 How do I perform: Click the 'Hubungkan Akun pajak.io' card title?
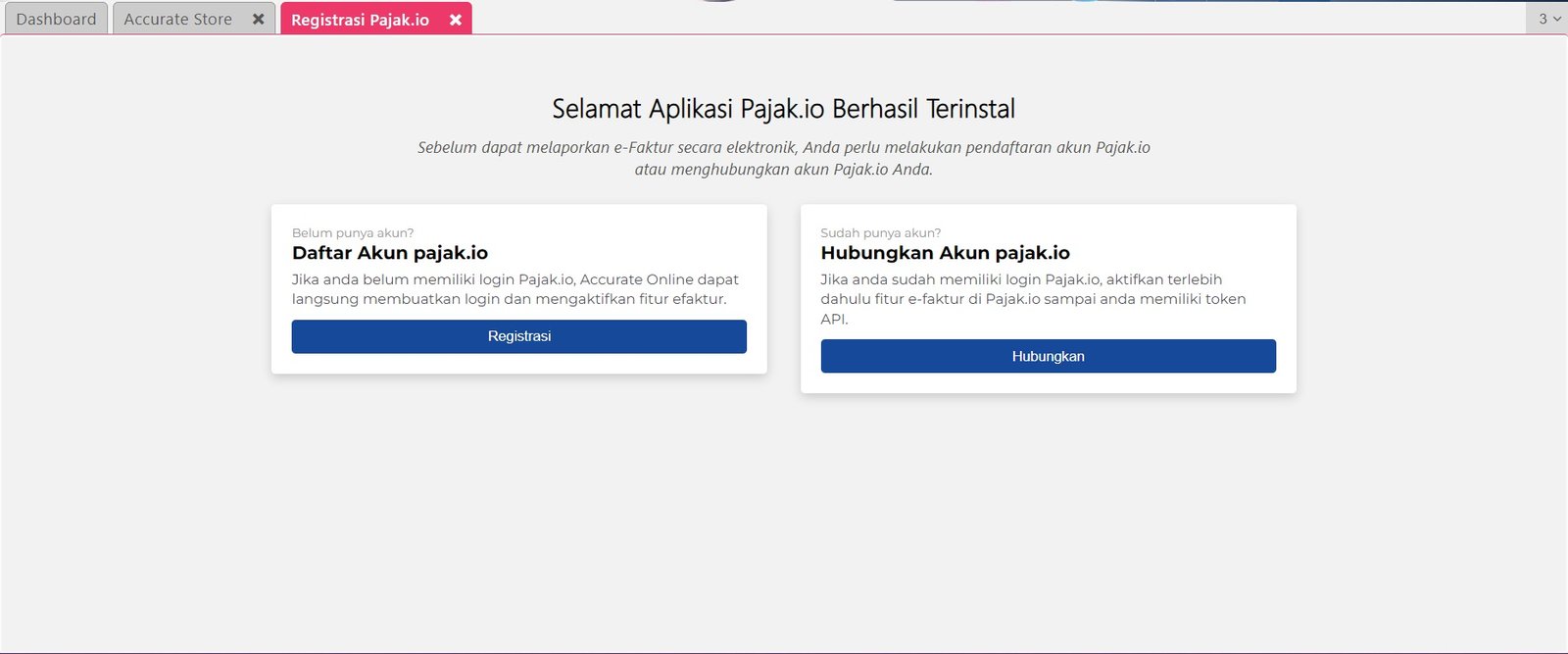click(x=945, y=253)
